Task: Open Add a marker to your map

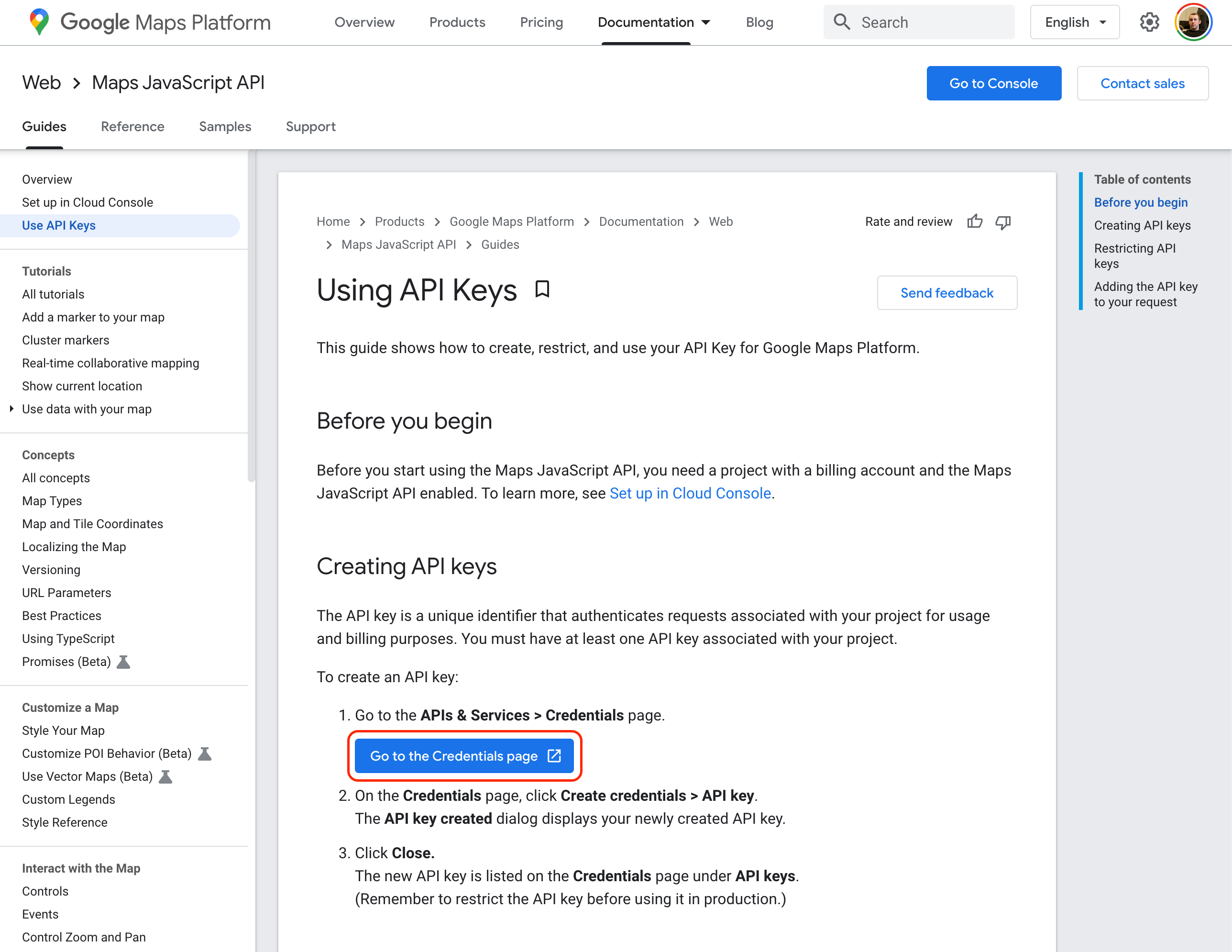Action: [93, 317]
